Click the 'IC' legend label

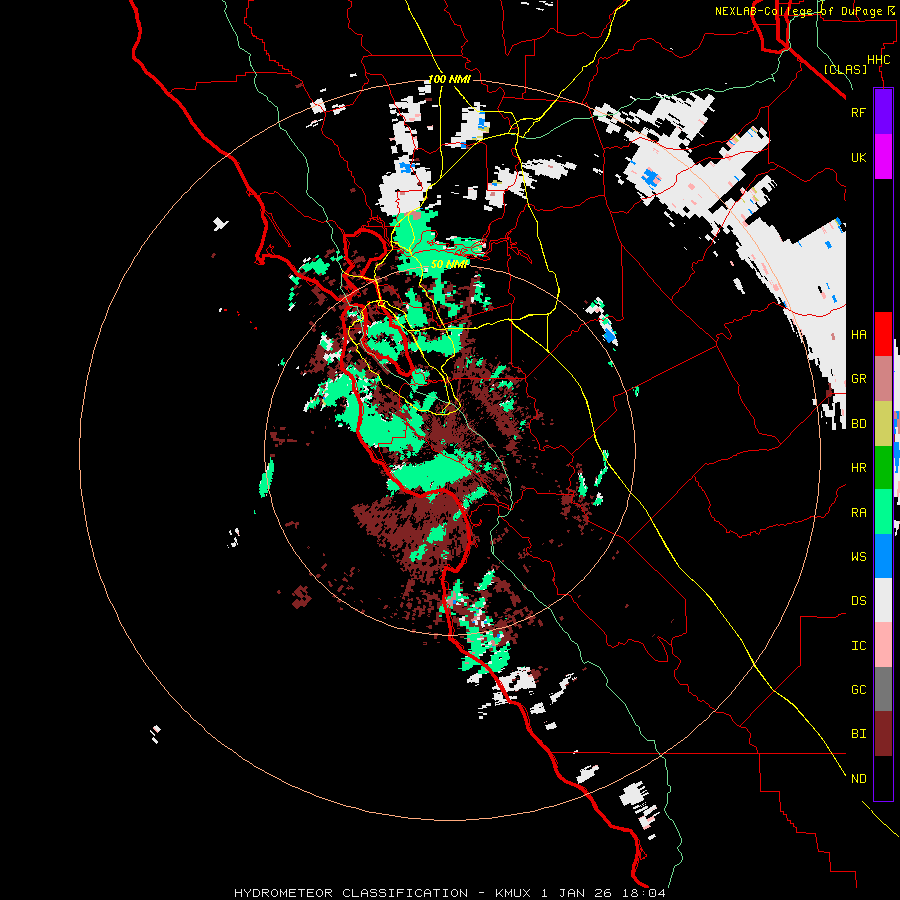[858, 645]
